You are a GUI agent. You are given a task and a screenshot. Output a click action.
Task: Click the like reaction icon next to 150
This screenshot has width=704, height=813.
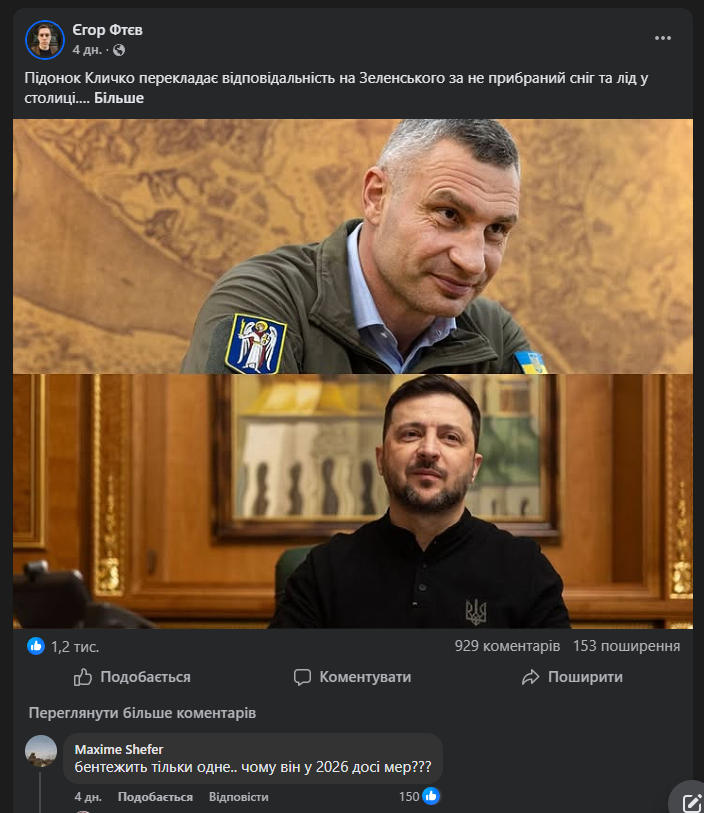pos(431,796)
